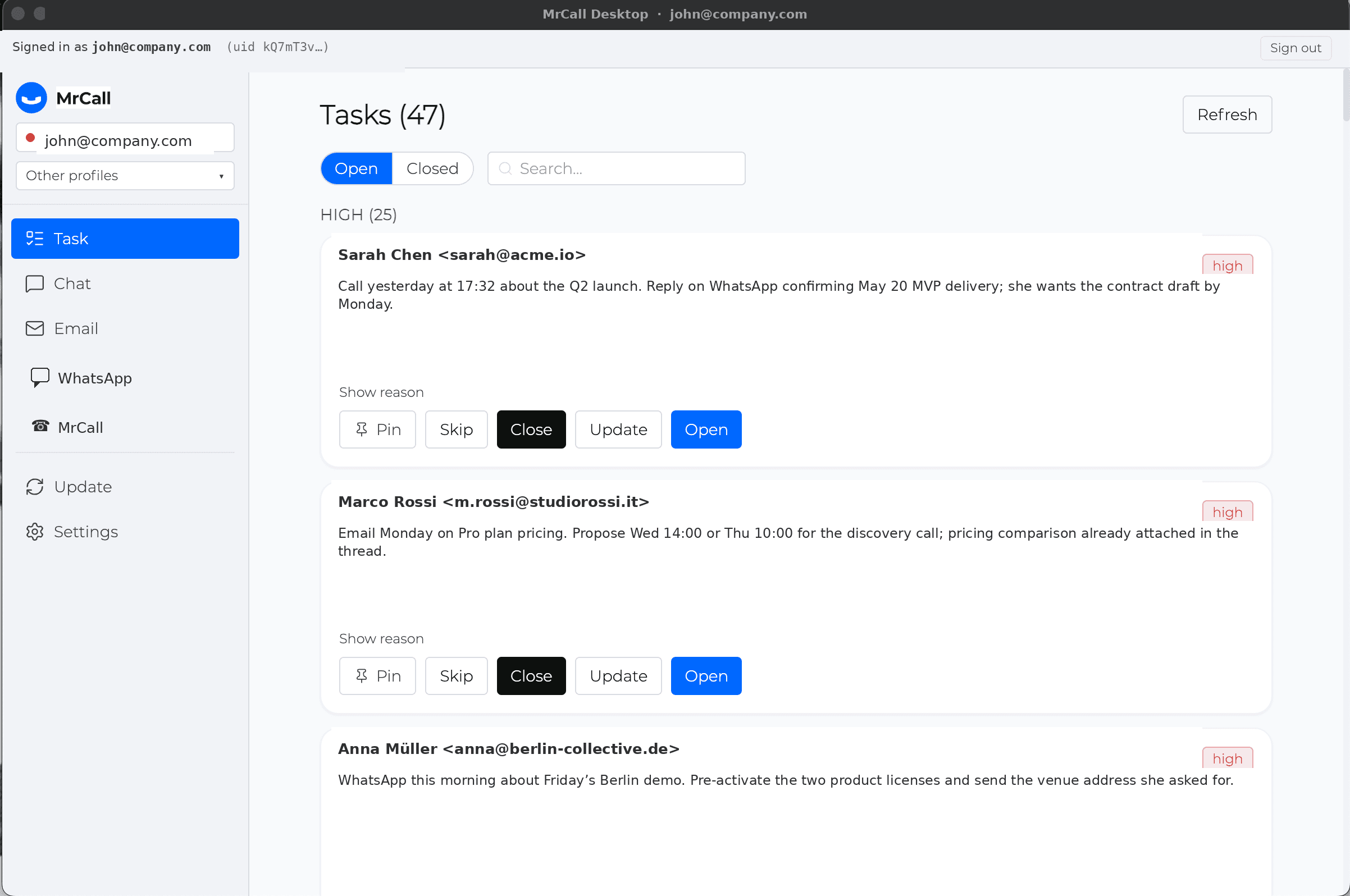The width and height of the screenshot is (1350, 896).
Task: Click the john@company.com profile box
Action: (x=125, y=138)
